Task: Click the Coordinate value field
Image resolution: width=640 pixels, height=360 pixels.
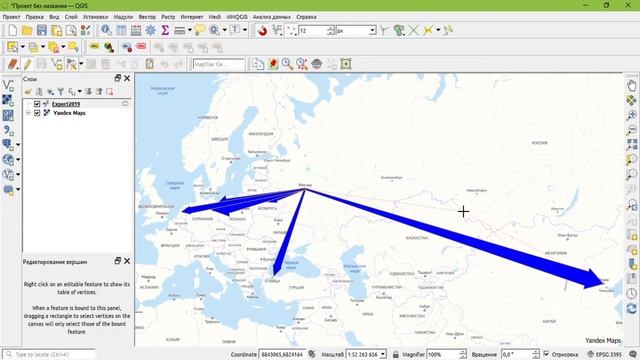Action: point(282,354)
